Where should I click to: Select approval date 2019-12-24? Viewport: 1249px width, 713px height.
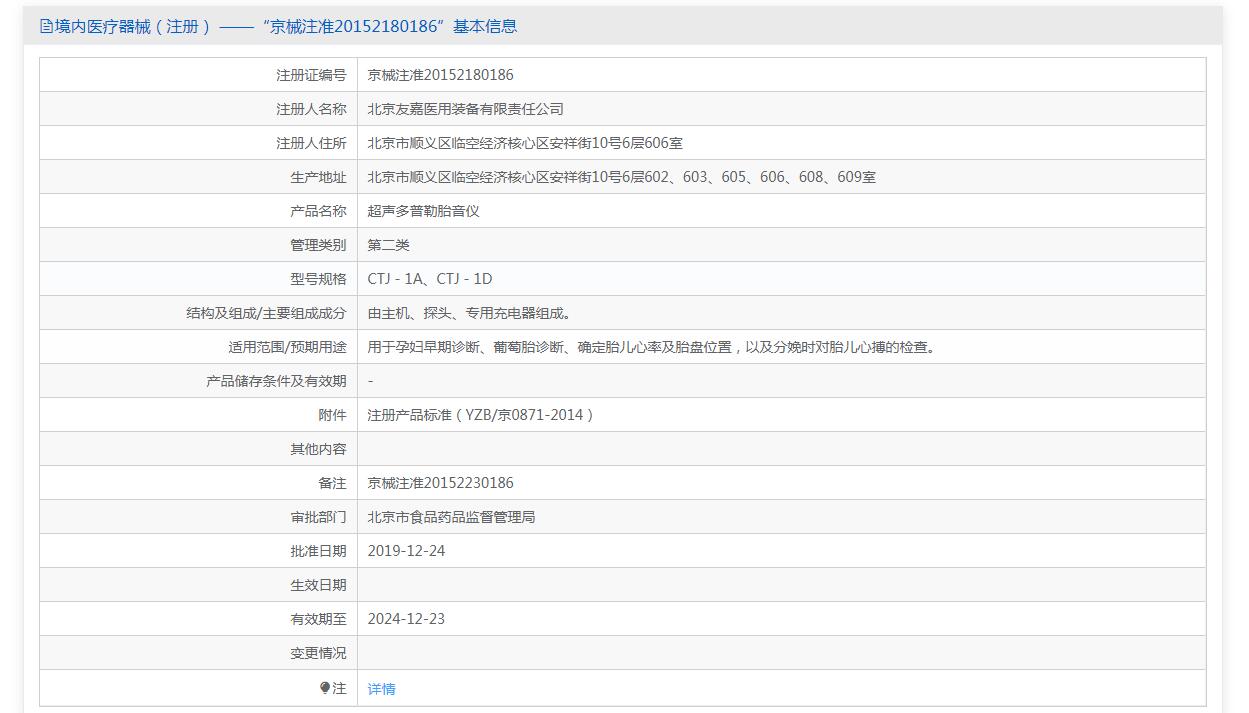(x=406, y=551)
